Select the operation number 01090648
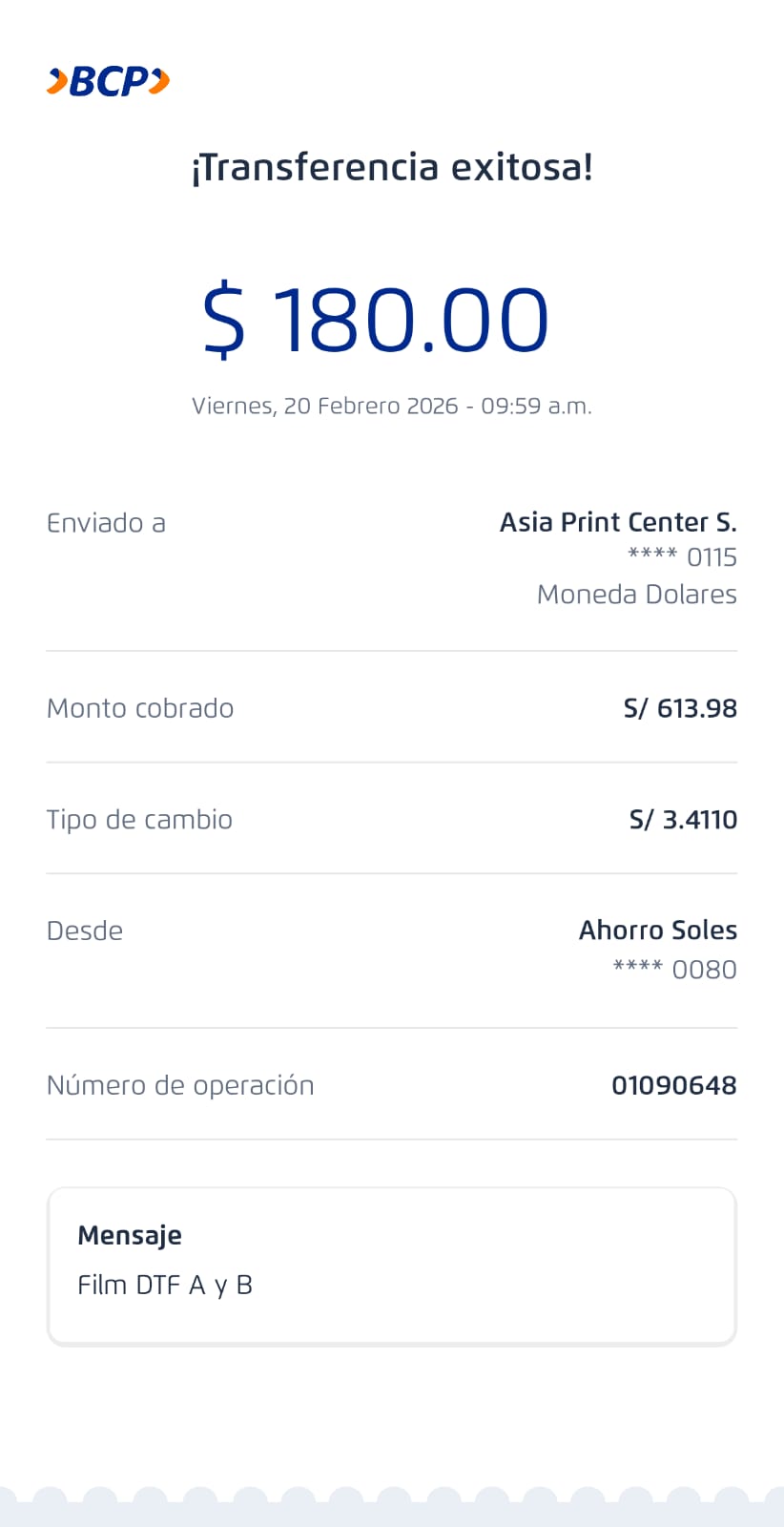Image resolution: width=784 pixels, height=1527 pixels. tap(674, 1085)
